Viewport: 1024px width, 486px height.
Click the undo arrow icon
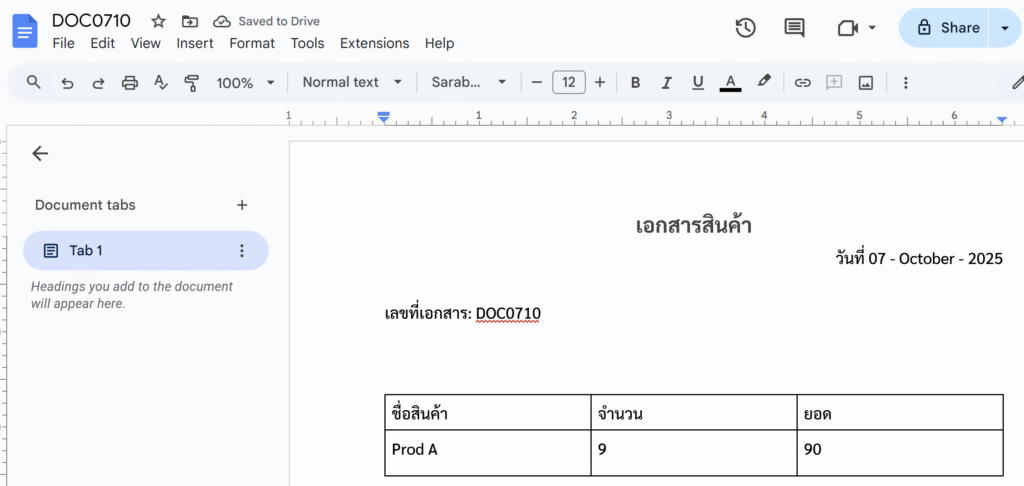point(67,83)
